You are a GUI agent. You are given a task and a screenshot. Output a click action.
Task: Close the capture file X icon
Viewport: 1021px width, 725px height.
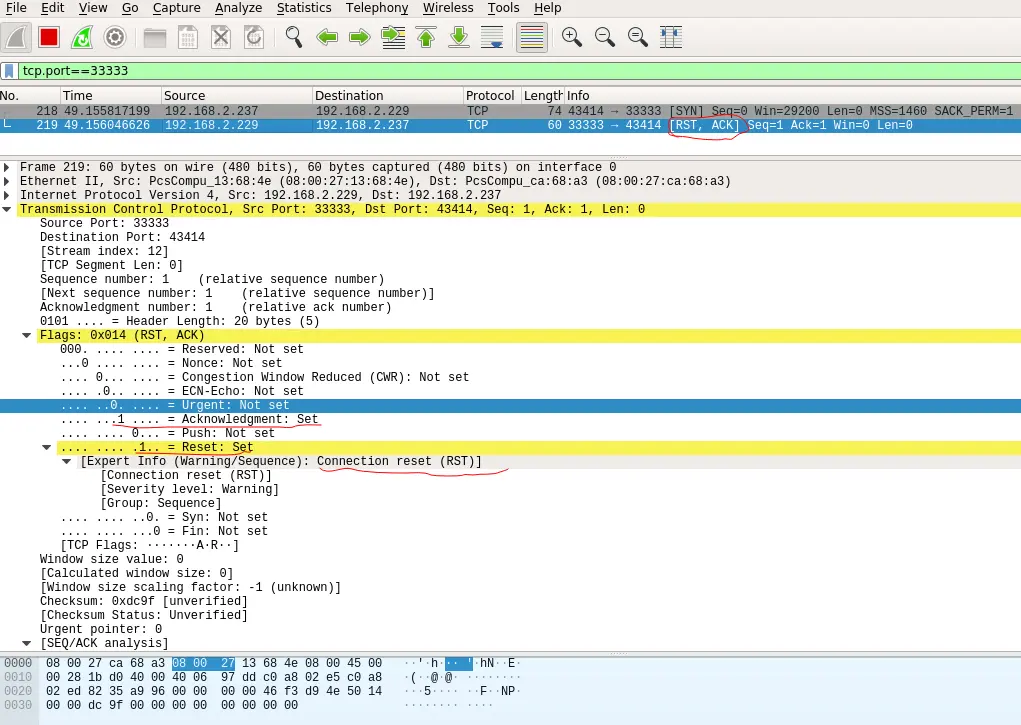click(x=221, y=37)
